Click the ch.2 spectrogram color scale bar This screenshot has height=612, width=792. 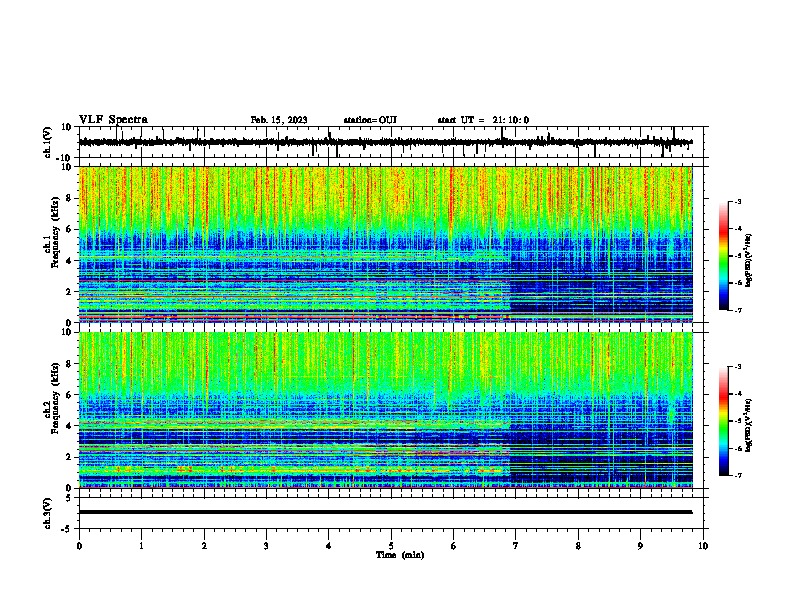[724, 421]
